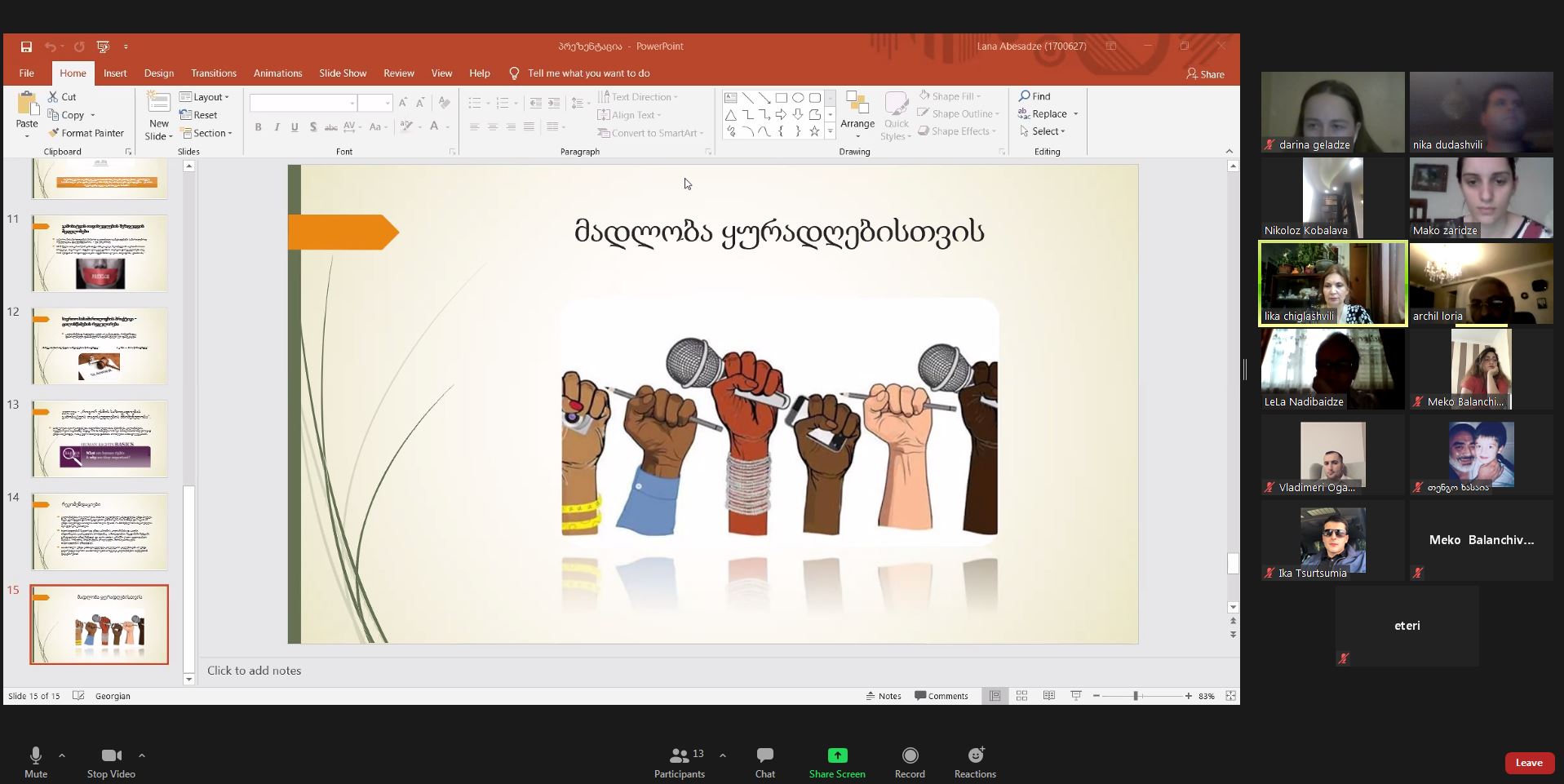The height and width of the screenshot is (784, 1564).
Task: Open the Layout dropdown
Action: point(204,97)
